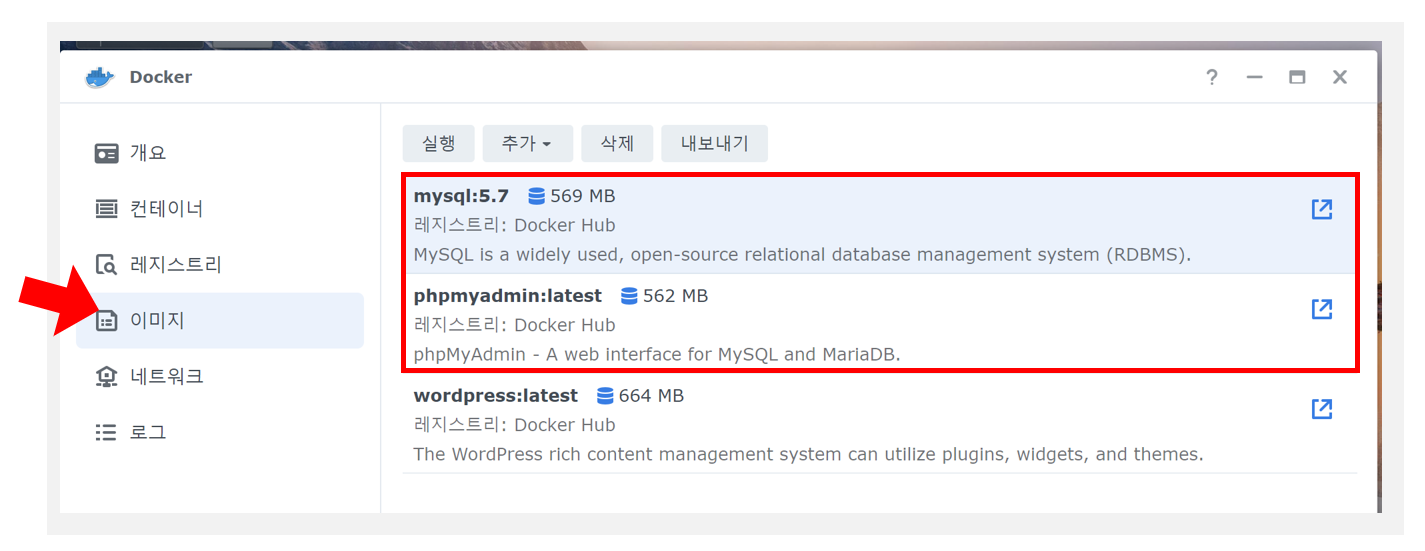
Task: Go to the 개요 overview section
Action: point(220,153)
